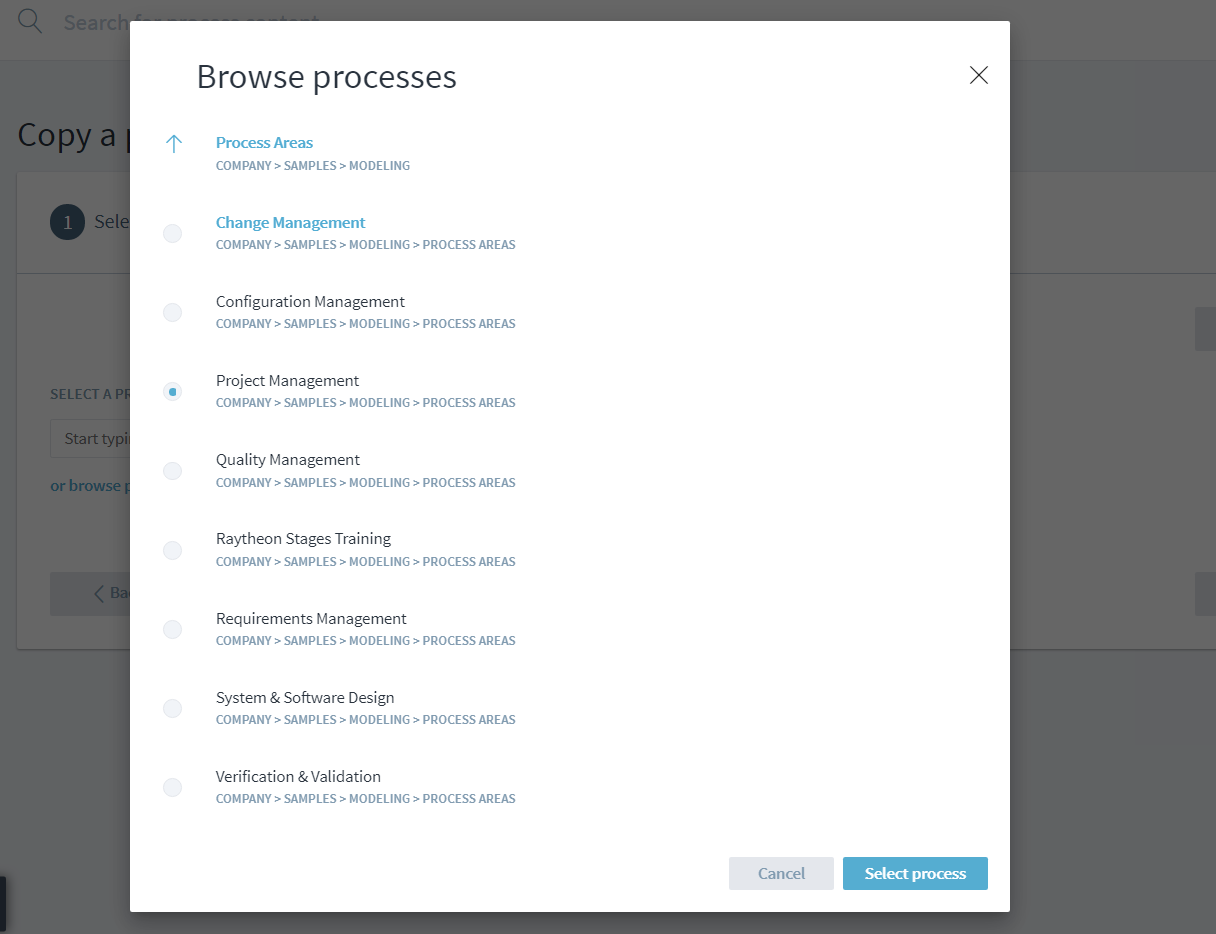Click the Requirements Management process name
This screenshot has width=1216, height=934.
[311, 619]
